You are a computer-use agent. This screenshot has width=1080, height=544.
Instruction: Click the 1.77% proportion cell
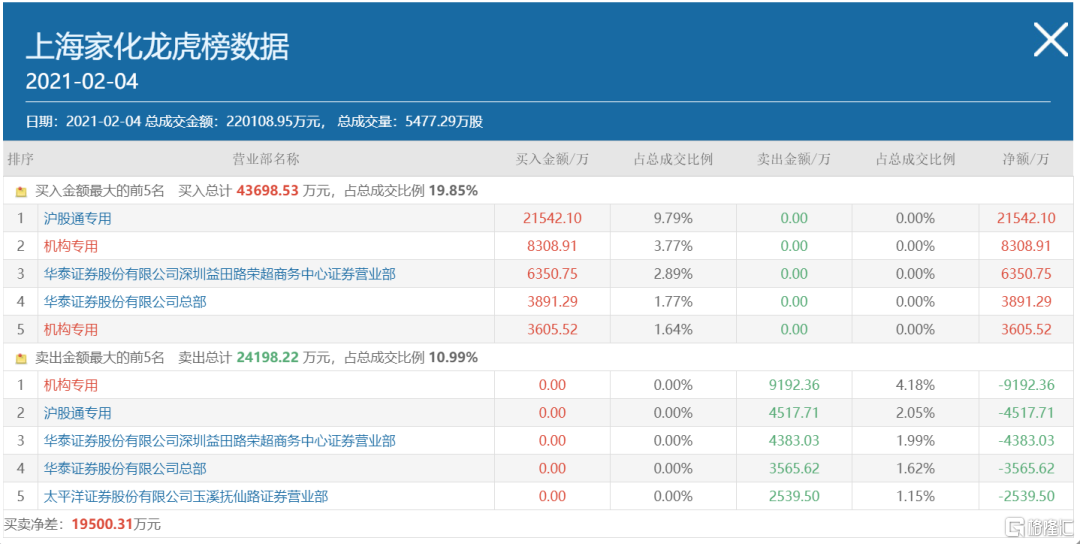tap(673, 302)
